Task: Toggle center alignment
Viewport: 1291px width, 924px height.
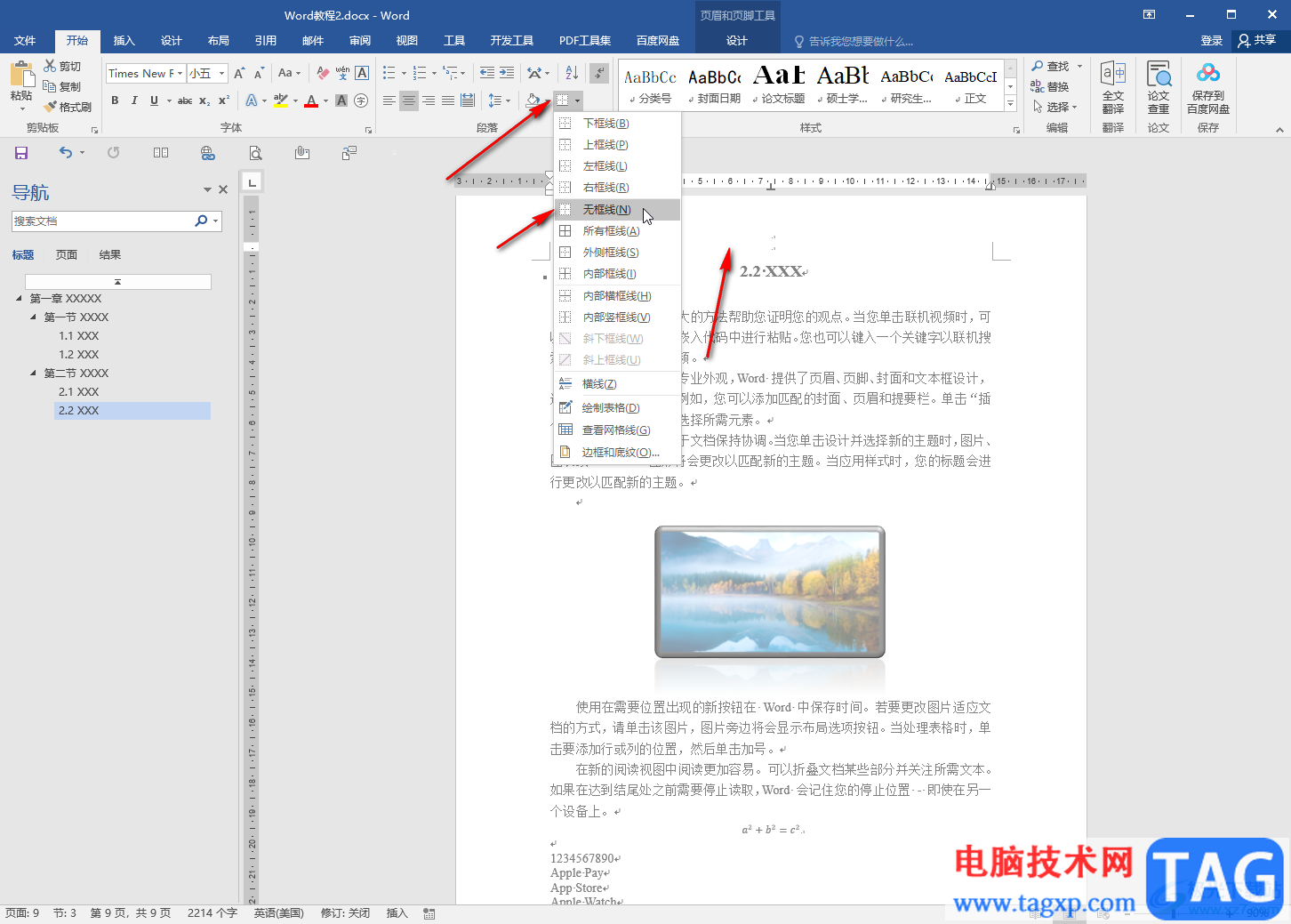Action: (409, 100)
